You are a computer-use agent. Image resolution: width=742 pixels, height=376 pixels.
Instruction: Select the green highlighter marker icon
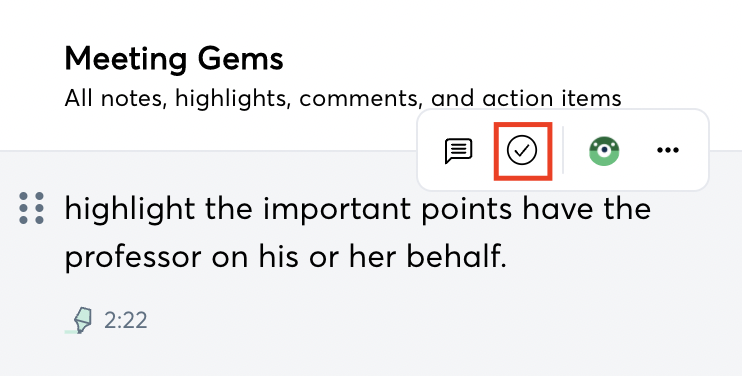(79, 320)
